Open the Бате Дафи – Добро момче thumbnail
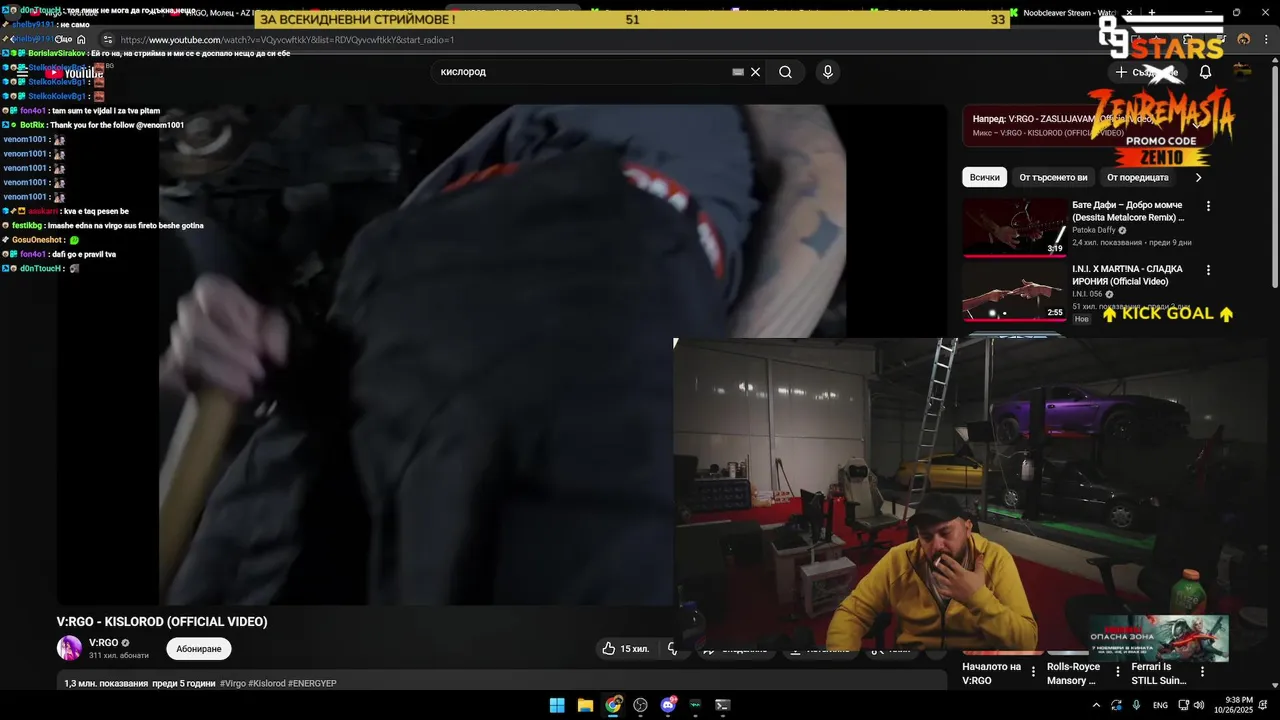The width and height of the screenshot is (1280, 720). tap(1015, 227)
